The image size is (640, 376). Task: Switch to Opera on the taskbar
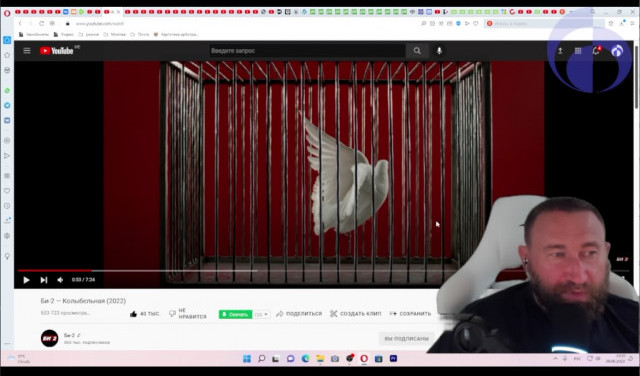364,358
